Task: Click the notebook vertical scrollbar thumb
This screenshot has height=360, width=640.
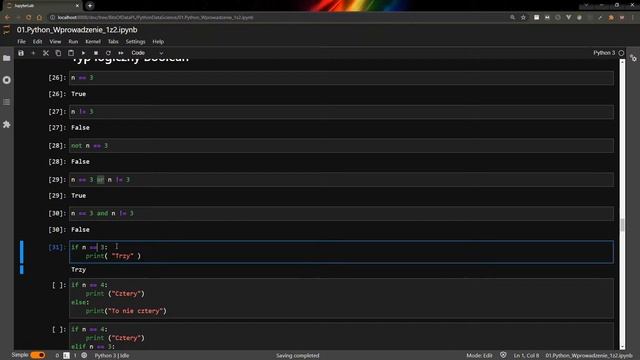Action: coord(622,225)
